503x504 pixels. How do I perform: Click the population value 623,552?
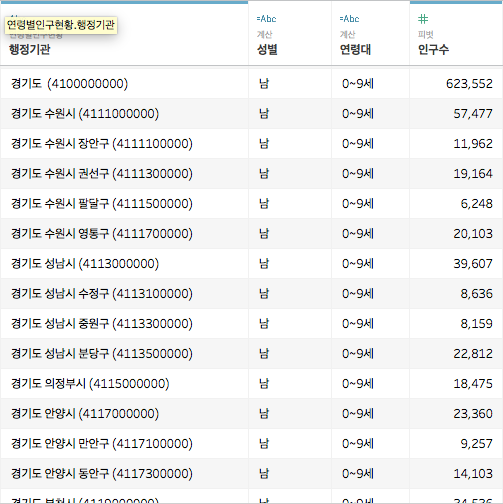tap(469, 84)
